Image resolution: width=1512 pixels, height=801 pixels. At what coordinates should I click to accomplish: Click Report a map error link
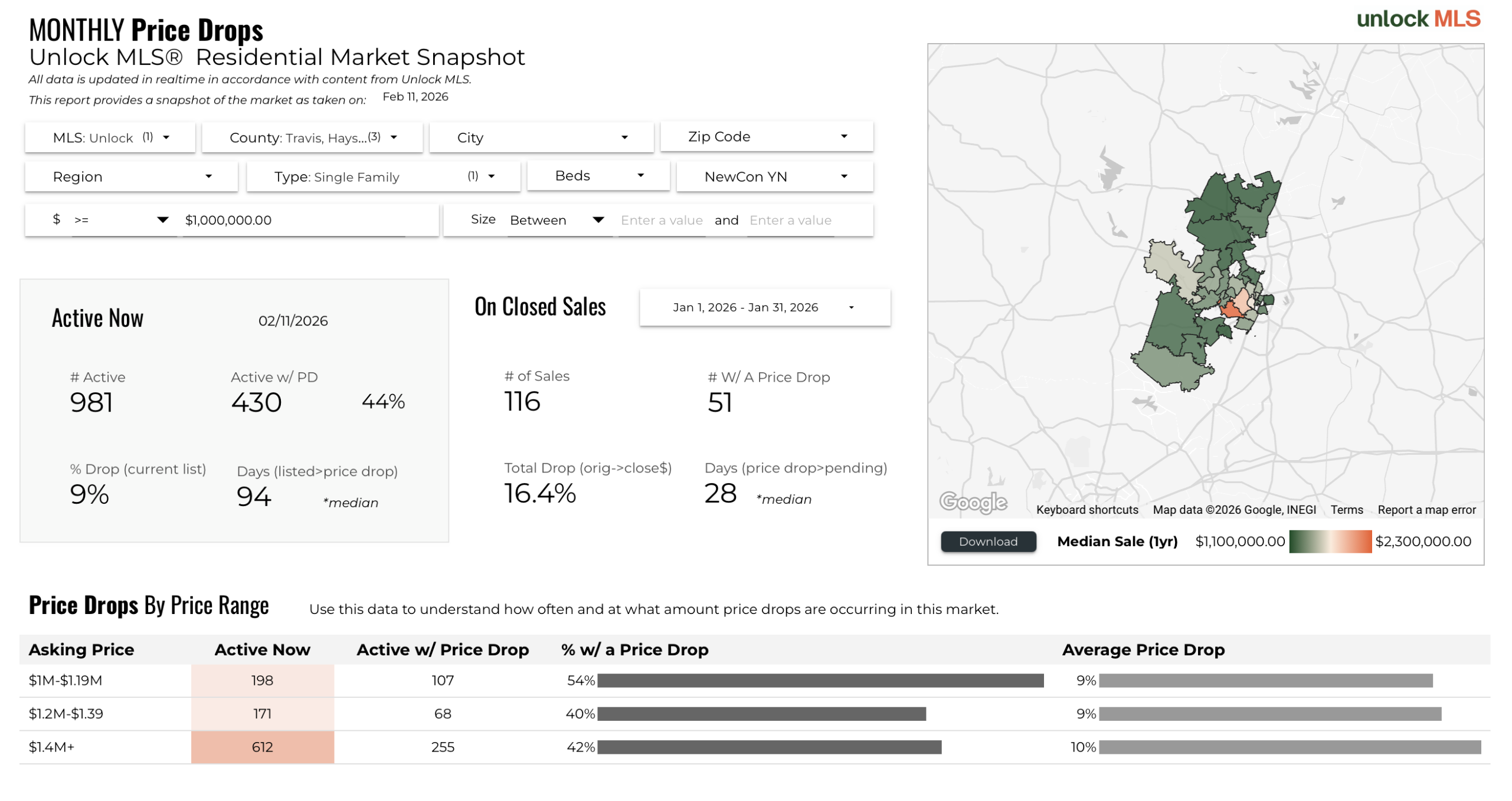pyautogui.click(x=1426, y=510)
